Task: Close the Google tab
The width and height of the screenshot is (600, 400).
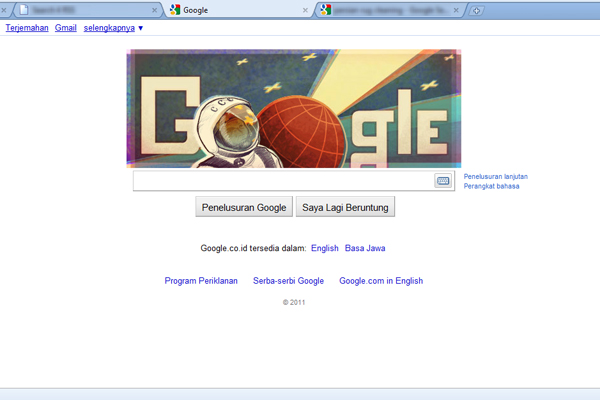Action: coord(305,10)
